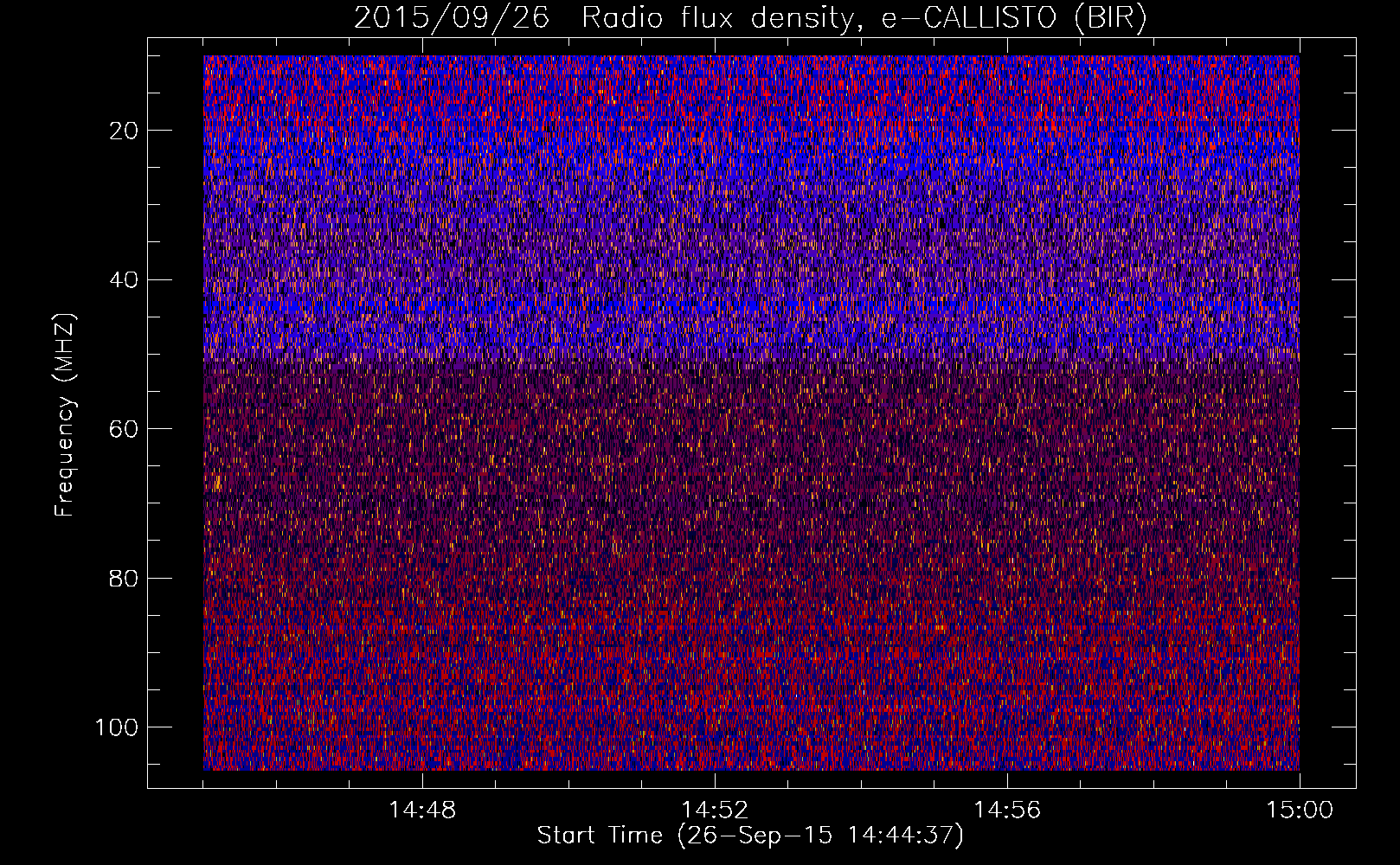Click the 80 MHz frequency tick label

(x=124, y=578)
